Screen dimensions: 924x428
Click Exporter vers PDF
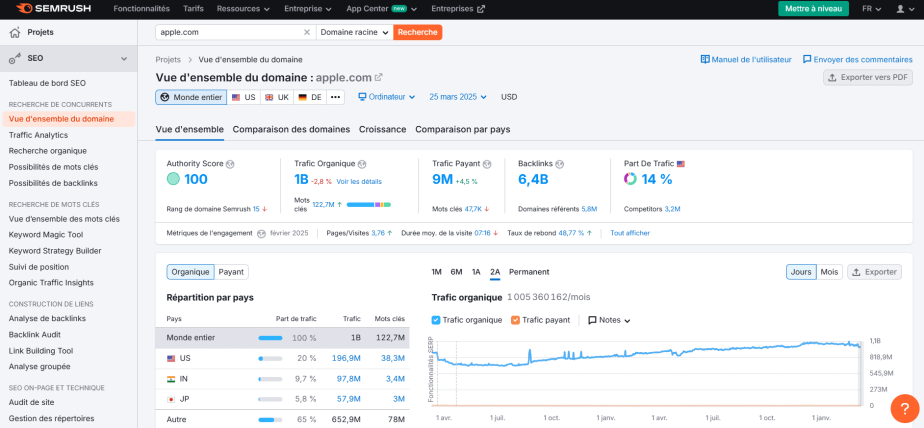(x=868, y=77)
